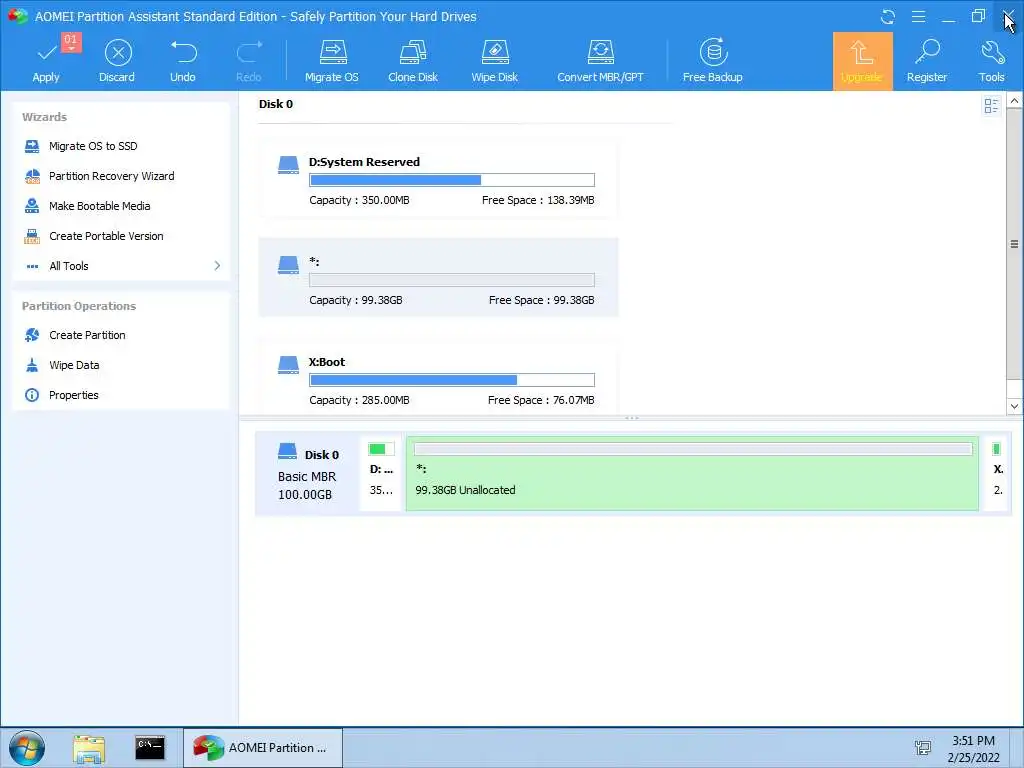
Task: Click the *: partition empty usage bar
Action: (452, 280)
